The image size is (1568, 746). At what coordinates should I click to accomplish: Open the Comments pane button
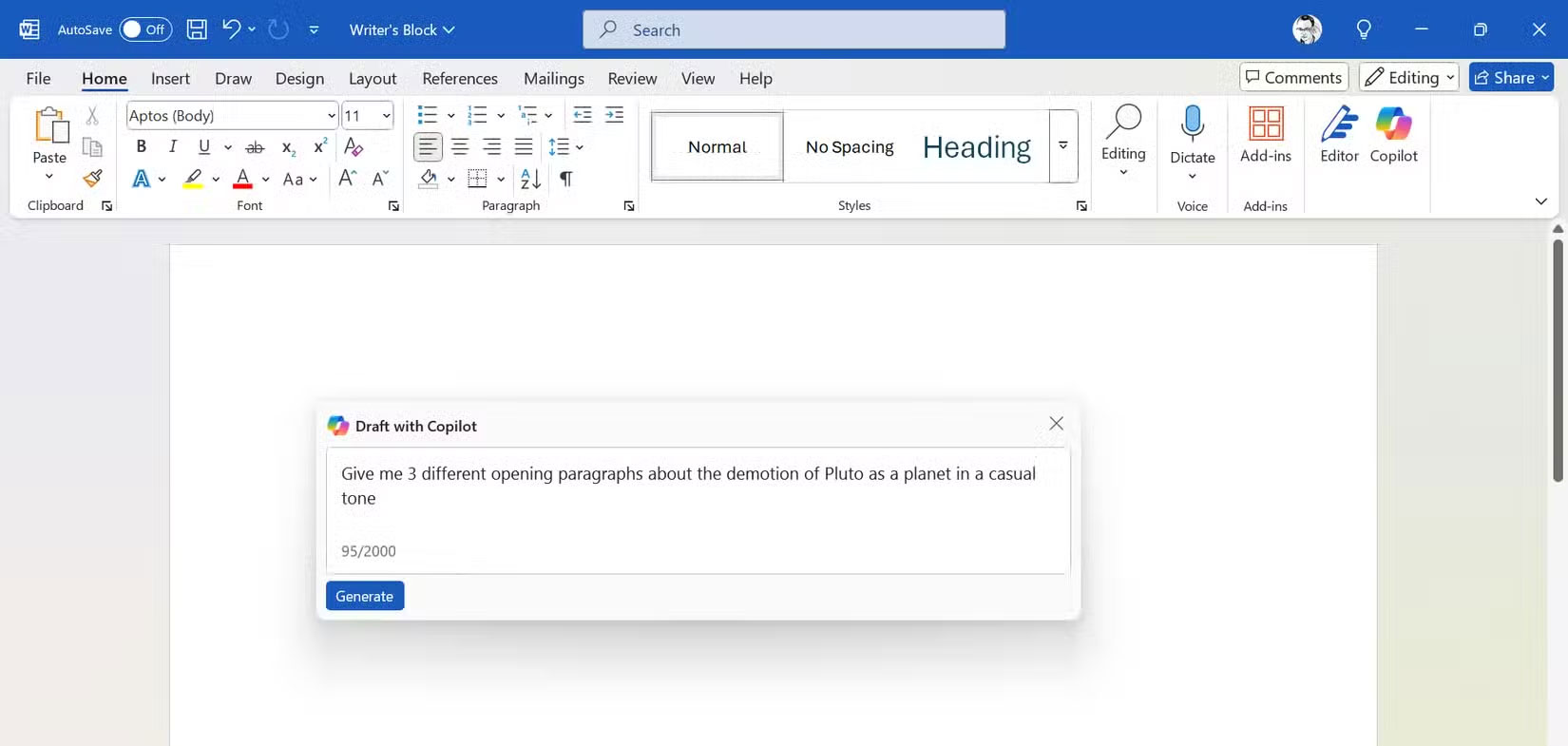(x=1293, y=78)
